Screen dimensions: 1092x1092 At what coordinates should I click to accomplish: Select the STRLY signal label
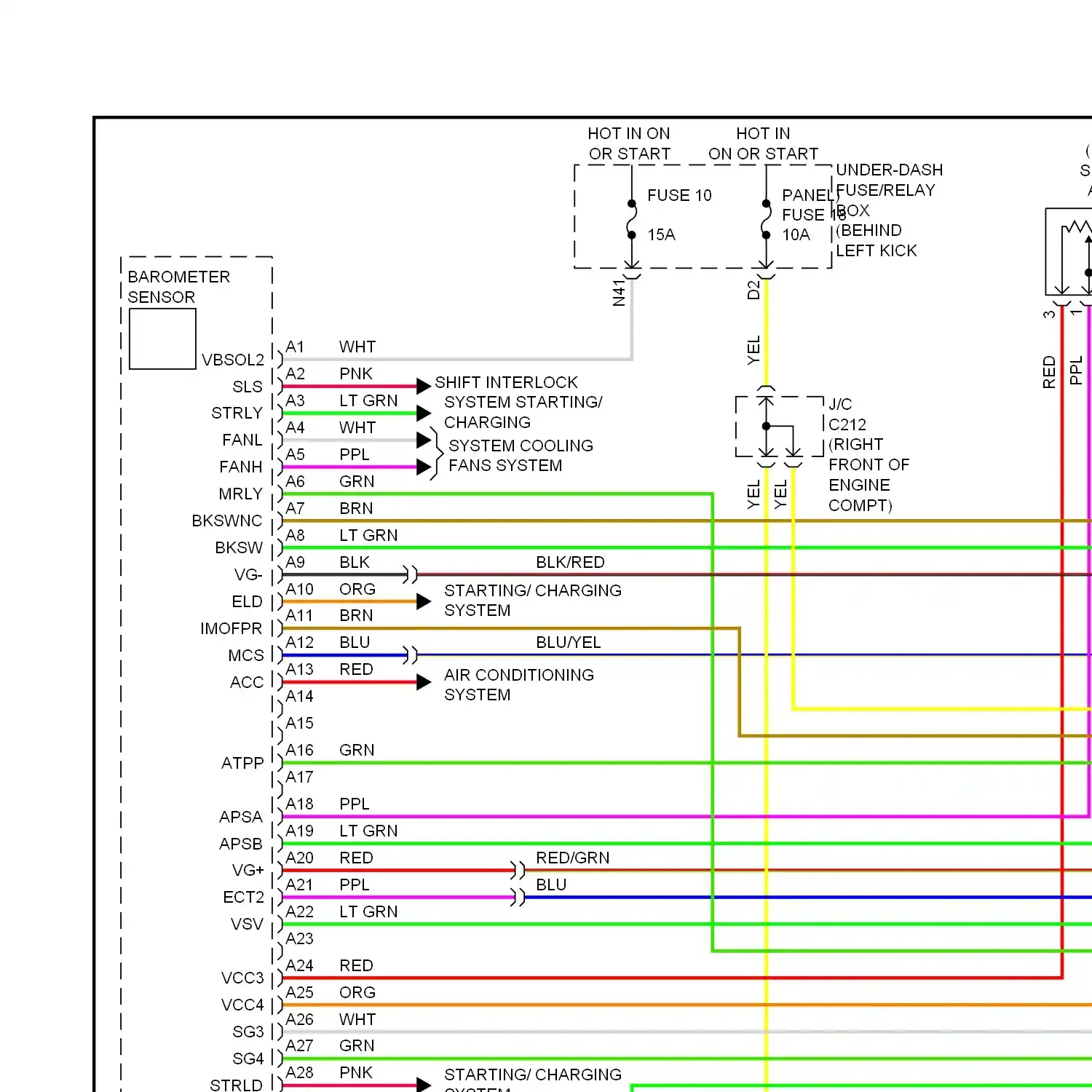tap(237, 414)
